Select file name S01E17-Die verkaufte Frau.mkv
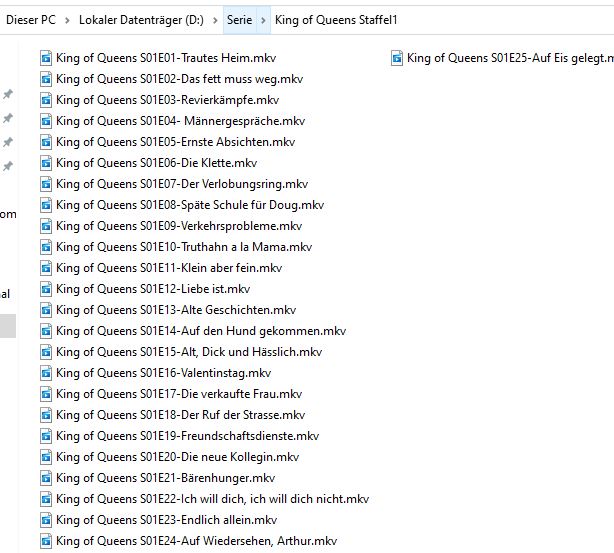This screenshot has height=553, width=614. [x=179, y=394]
